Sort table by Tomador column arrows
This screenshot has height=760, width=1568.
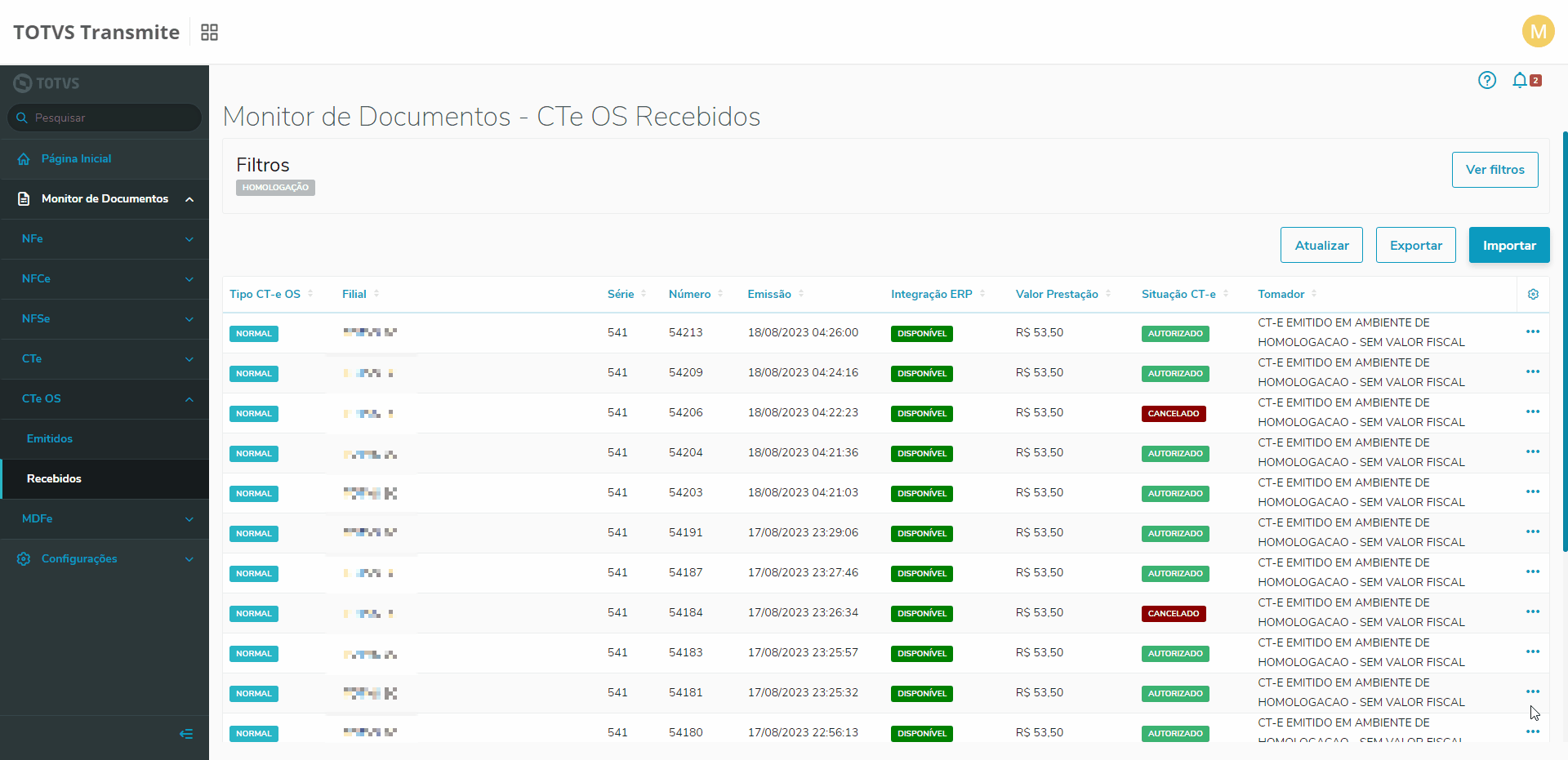[x=1314, y=294]
